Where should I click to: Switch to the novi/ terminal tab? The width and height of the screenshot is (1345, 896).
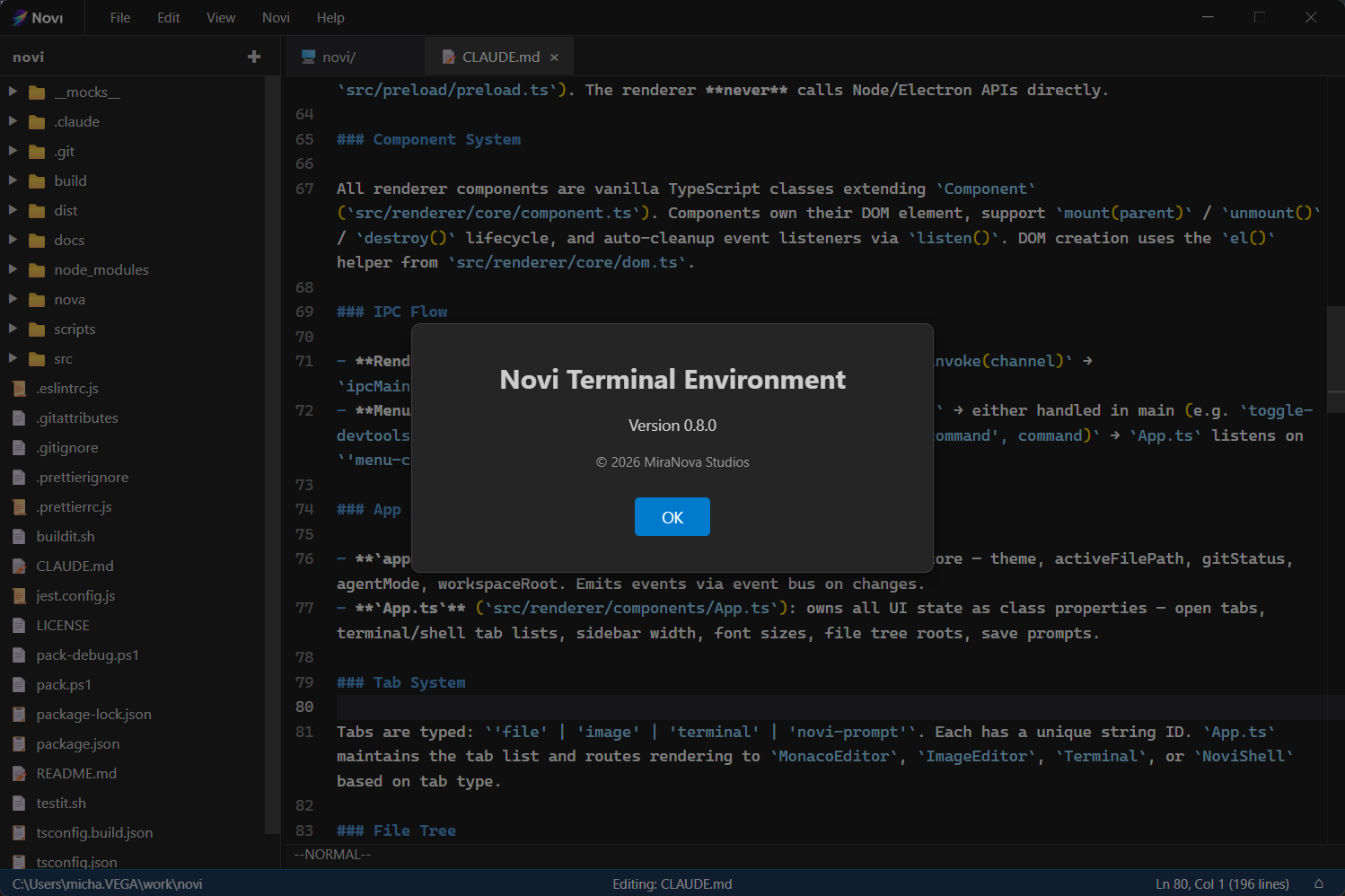pos(338,57)
